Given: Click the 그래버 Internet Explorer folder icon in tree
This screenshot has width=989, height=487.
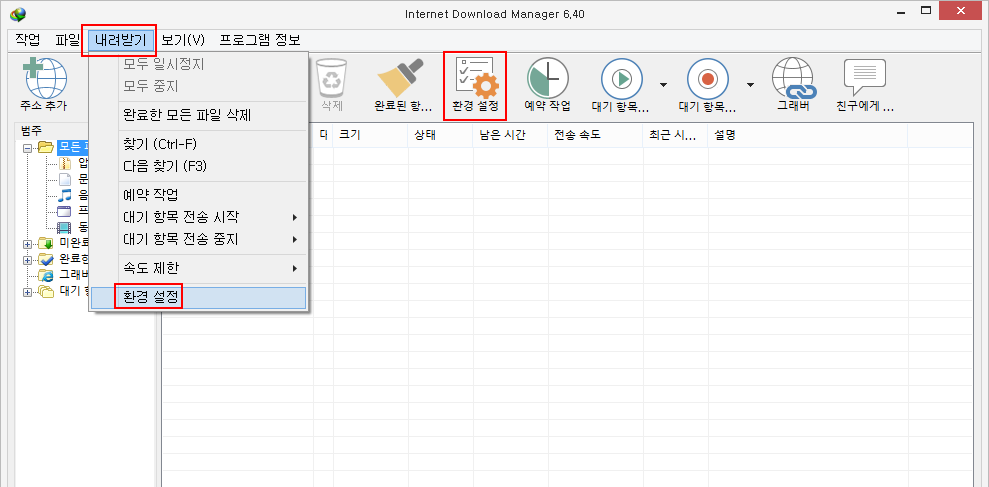Looking at the screenshot, I should click(x=45, y=275).
